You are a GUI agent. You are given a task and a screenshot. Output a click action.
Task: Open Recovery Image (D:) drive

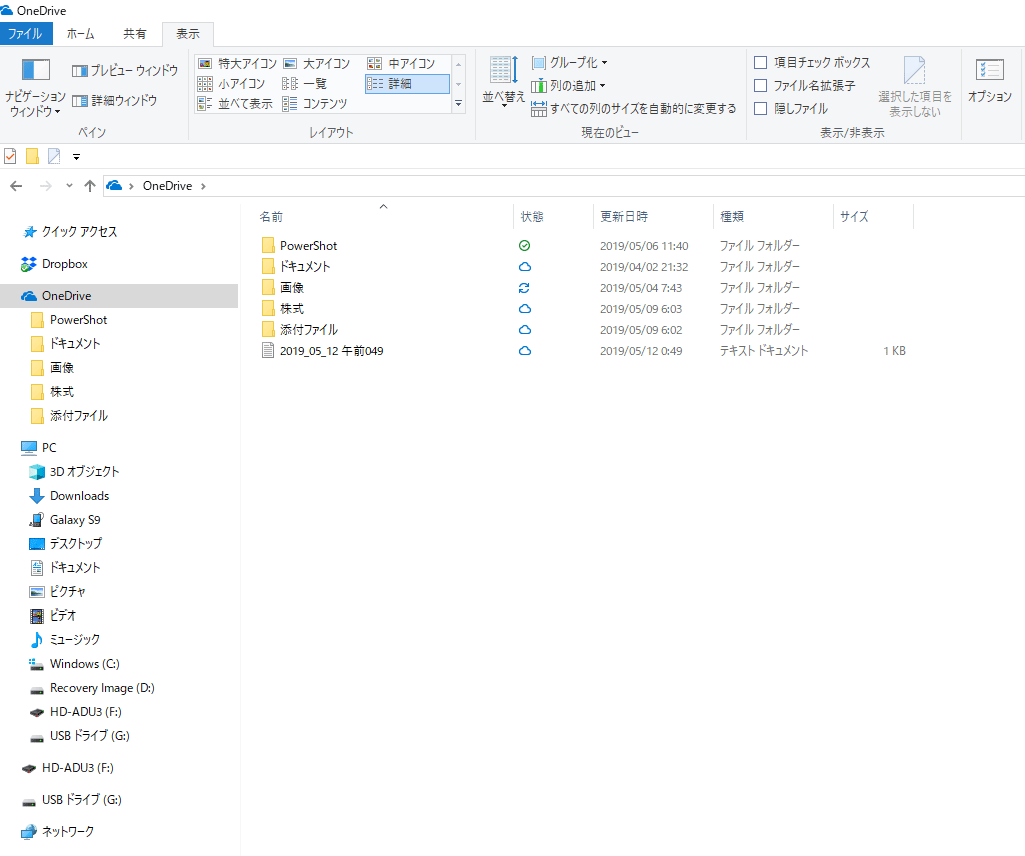point(102,689)
